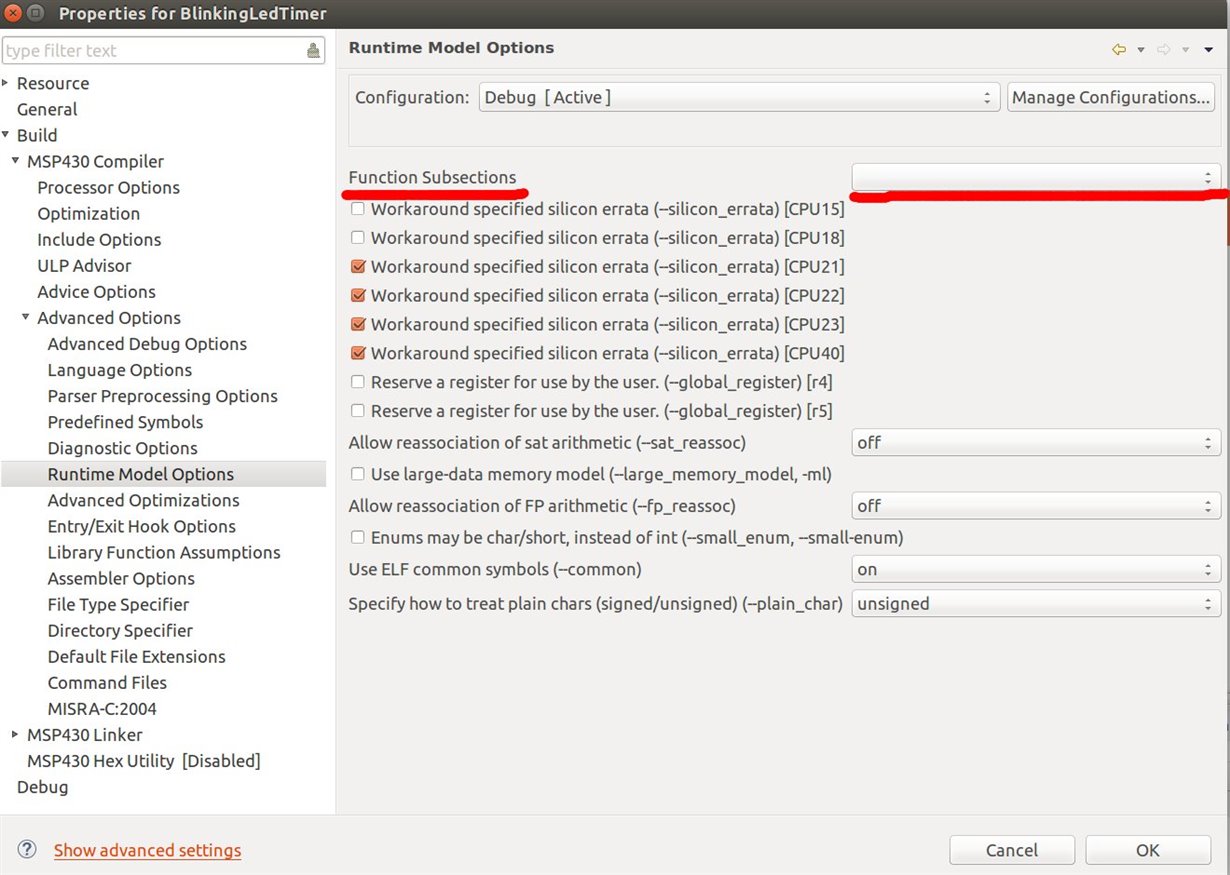Viewport: 1230px width, 875px height.
Task: Click the clear filter text icon
Action: [314, 50]
